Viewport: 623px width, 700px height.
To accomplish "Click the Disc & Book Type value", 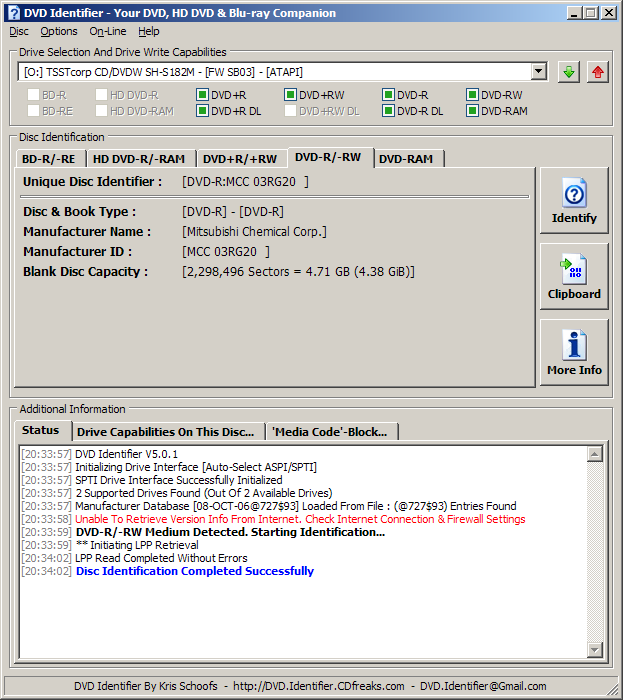I will tap(233, 212).
